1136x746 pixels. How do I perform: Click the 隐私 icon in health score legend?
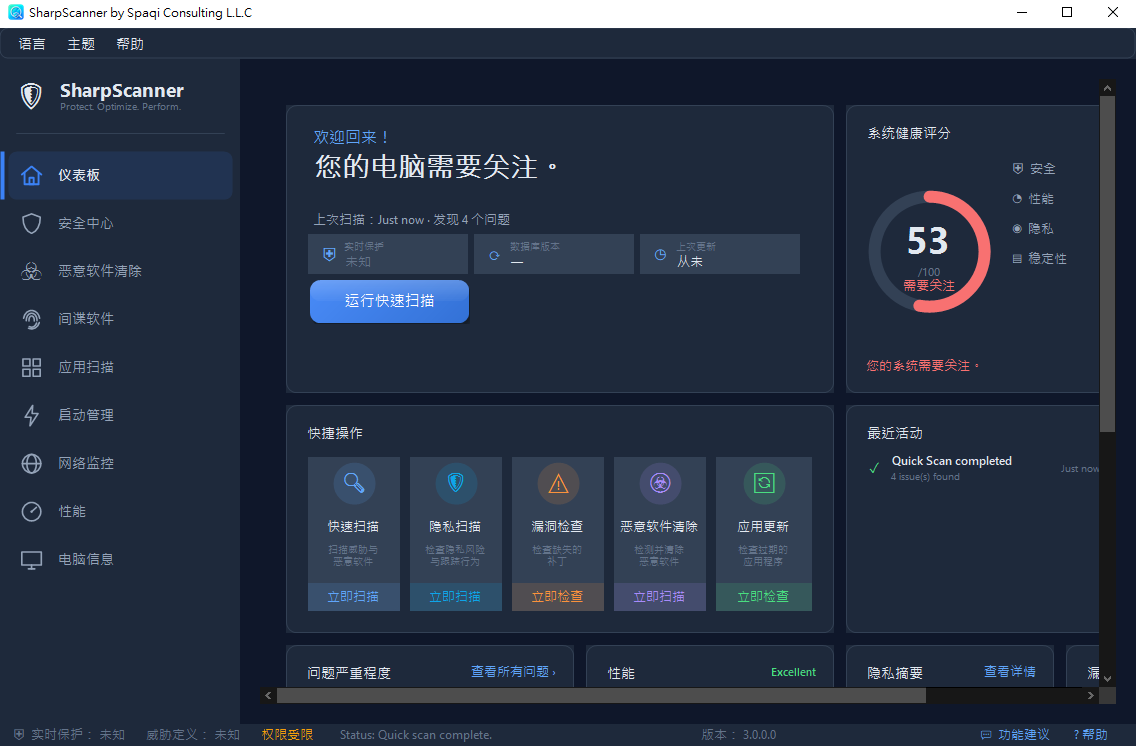1017,229
